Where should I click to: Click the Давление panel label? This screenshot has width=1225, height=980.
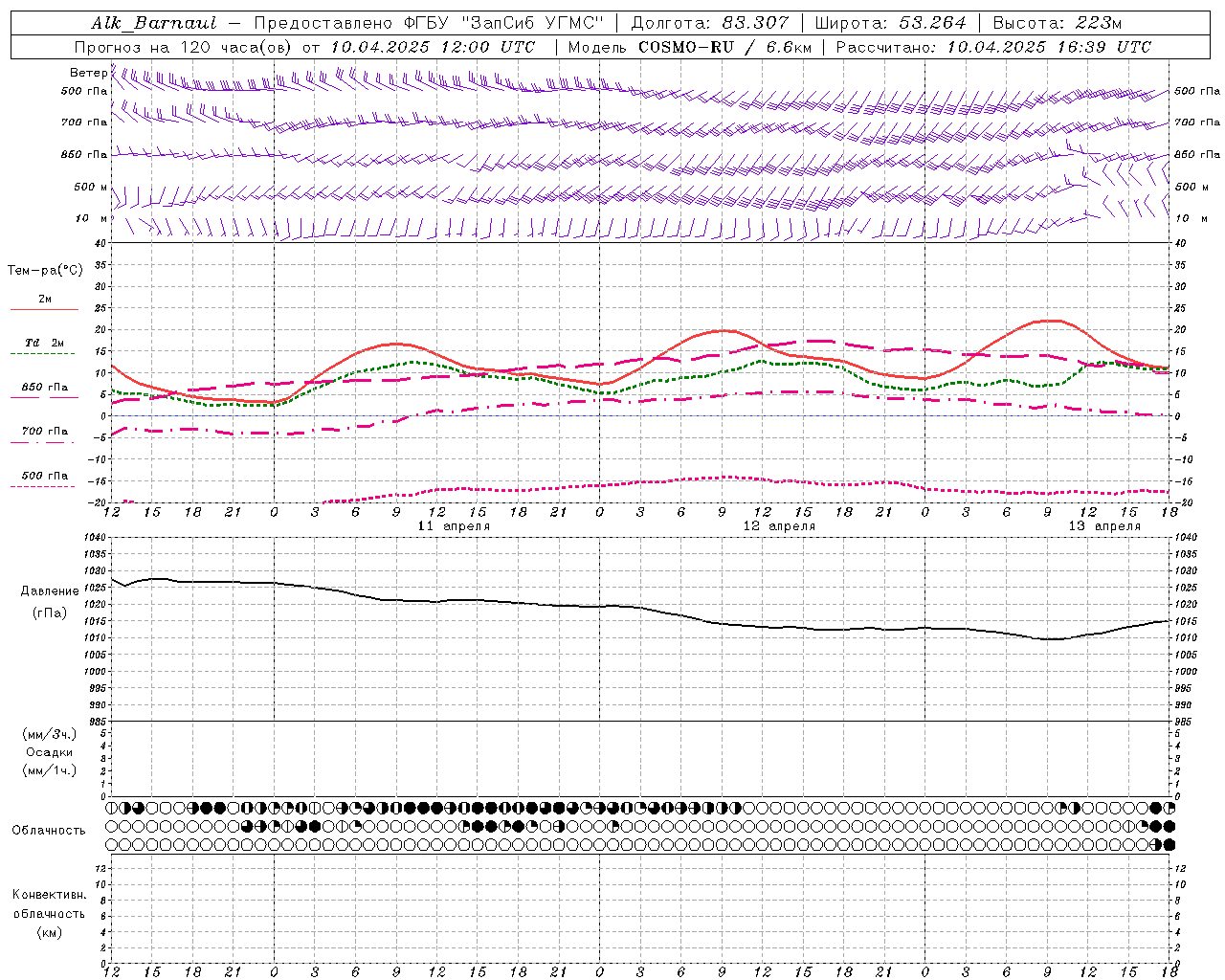(50, 591)
